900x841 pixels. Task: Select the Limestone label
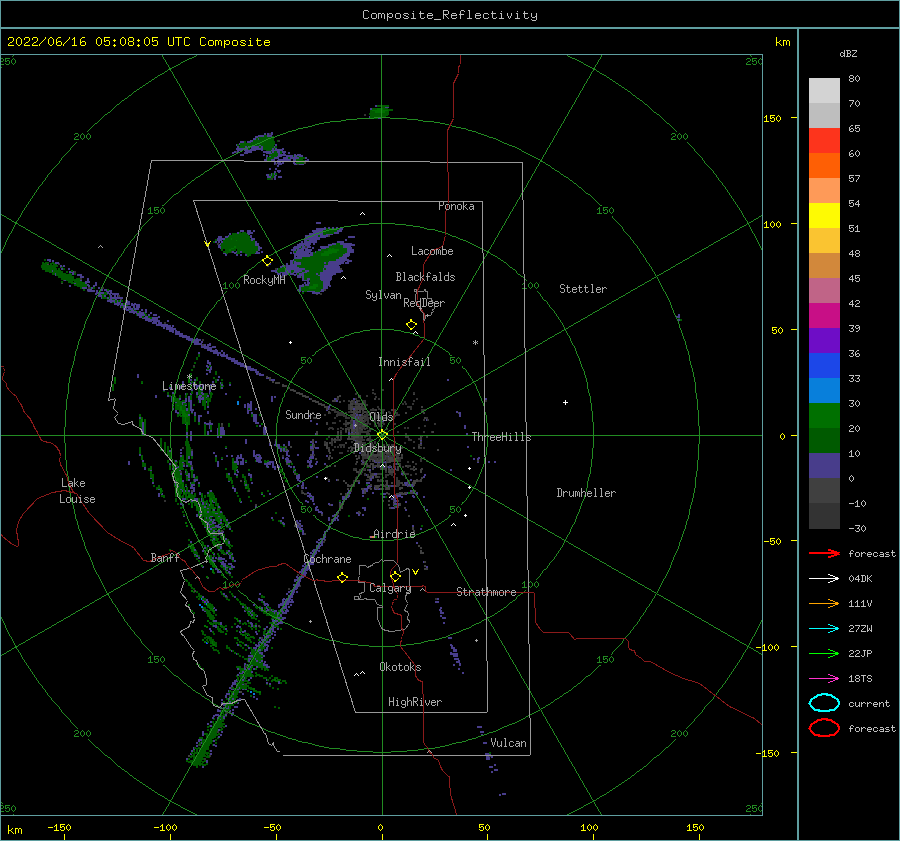[189, 386]
